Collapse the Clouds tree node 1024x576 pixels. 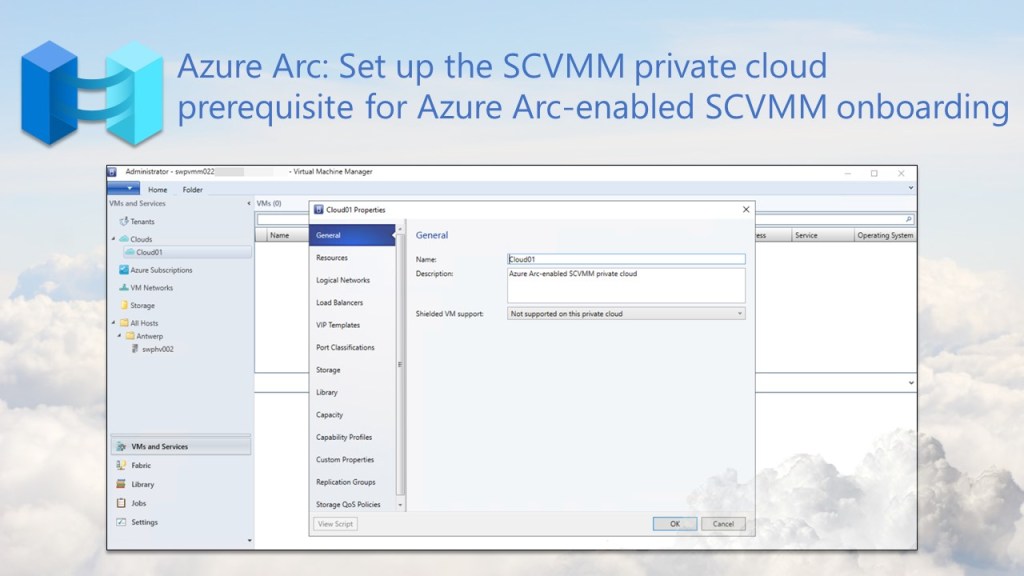(x=113, y=239)
